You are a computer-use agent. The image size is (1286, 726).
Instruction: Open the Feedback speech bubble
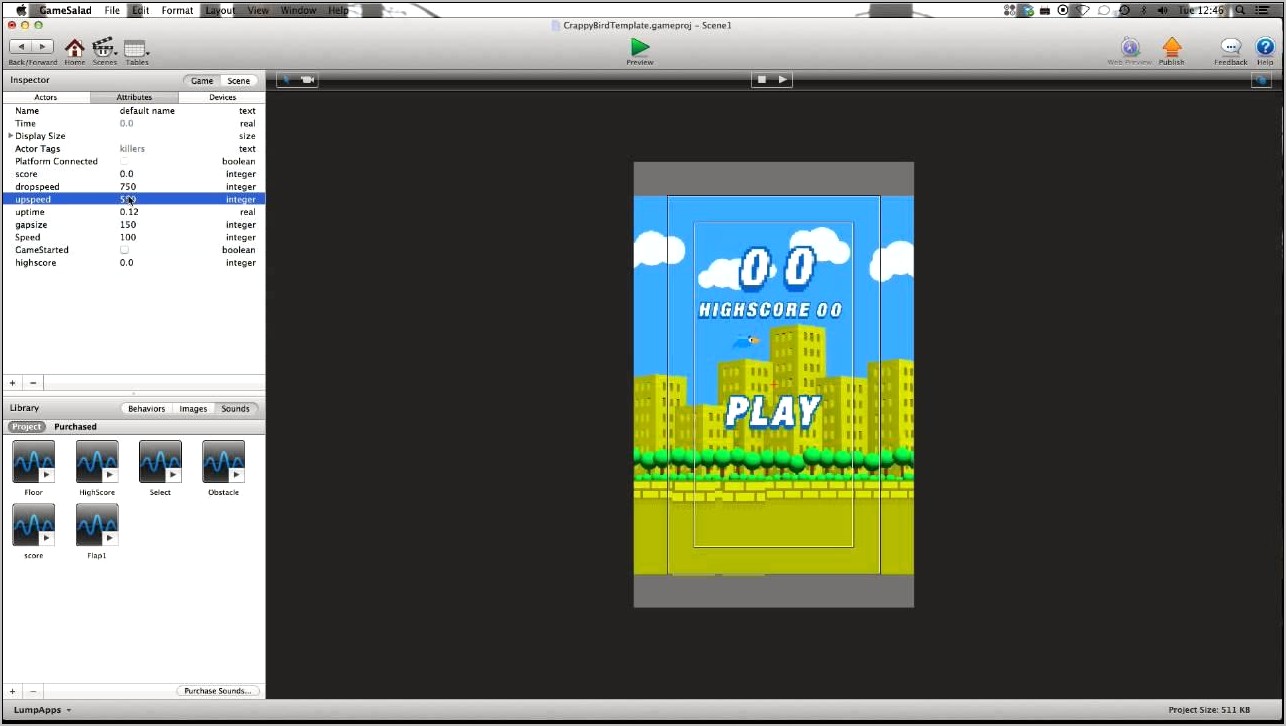(x=1231, y=47)
